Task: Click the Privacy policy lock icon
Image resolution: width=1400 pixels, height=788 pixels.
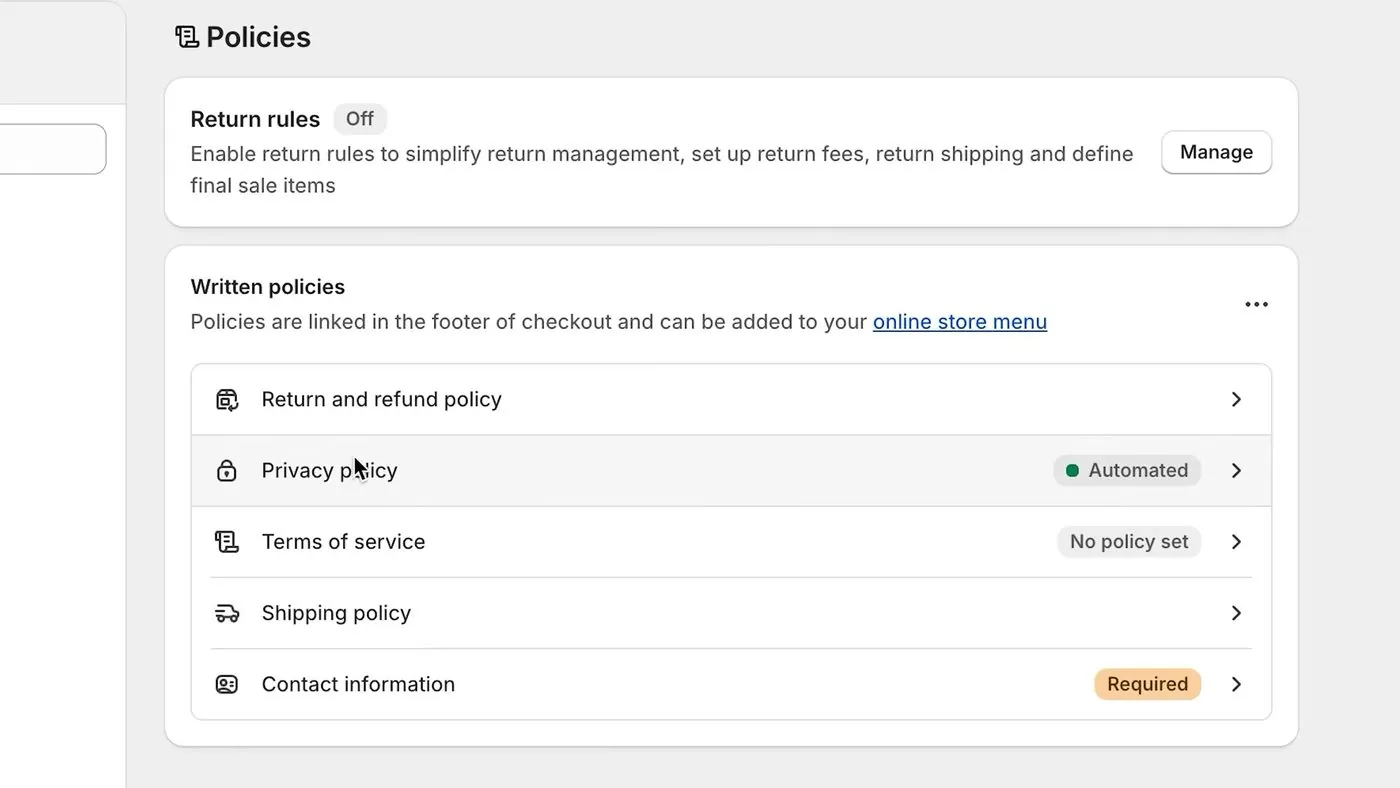Action: tap(227, 471)
